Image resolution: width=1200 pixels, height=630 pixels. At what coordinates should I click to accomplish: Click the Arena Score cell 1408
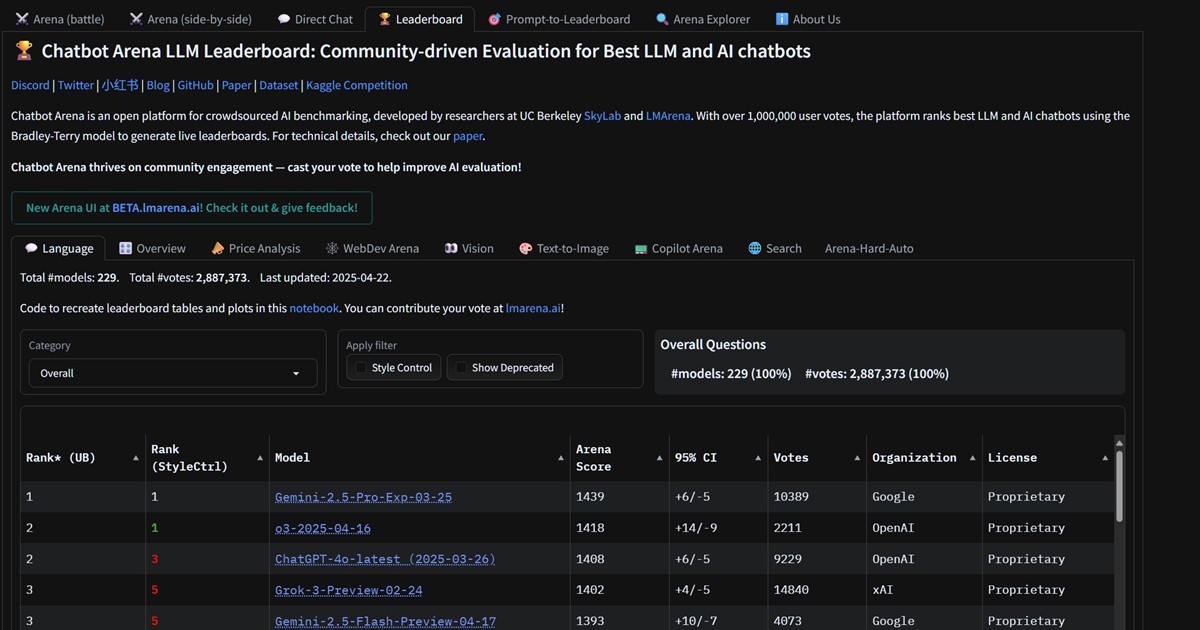point(619,559)
